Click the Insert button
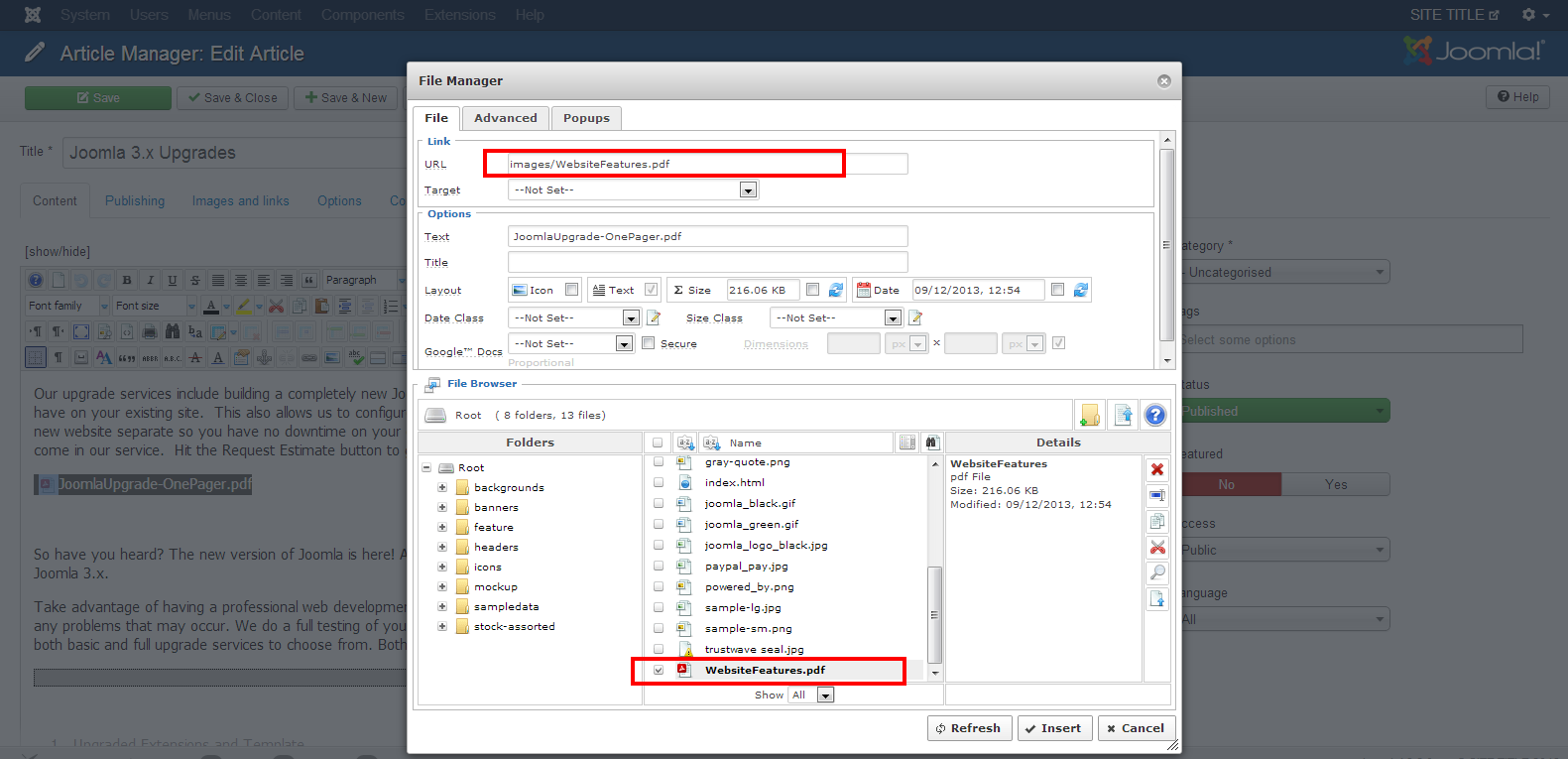The height and width of the screenshot is (759, 1568). (1053, 728)
